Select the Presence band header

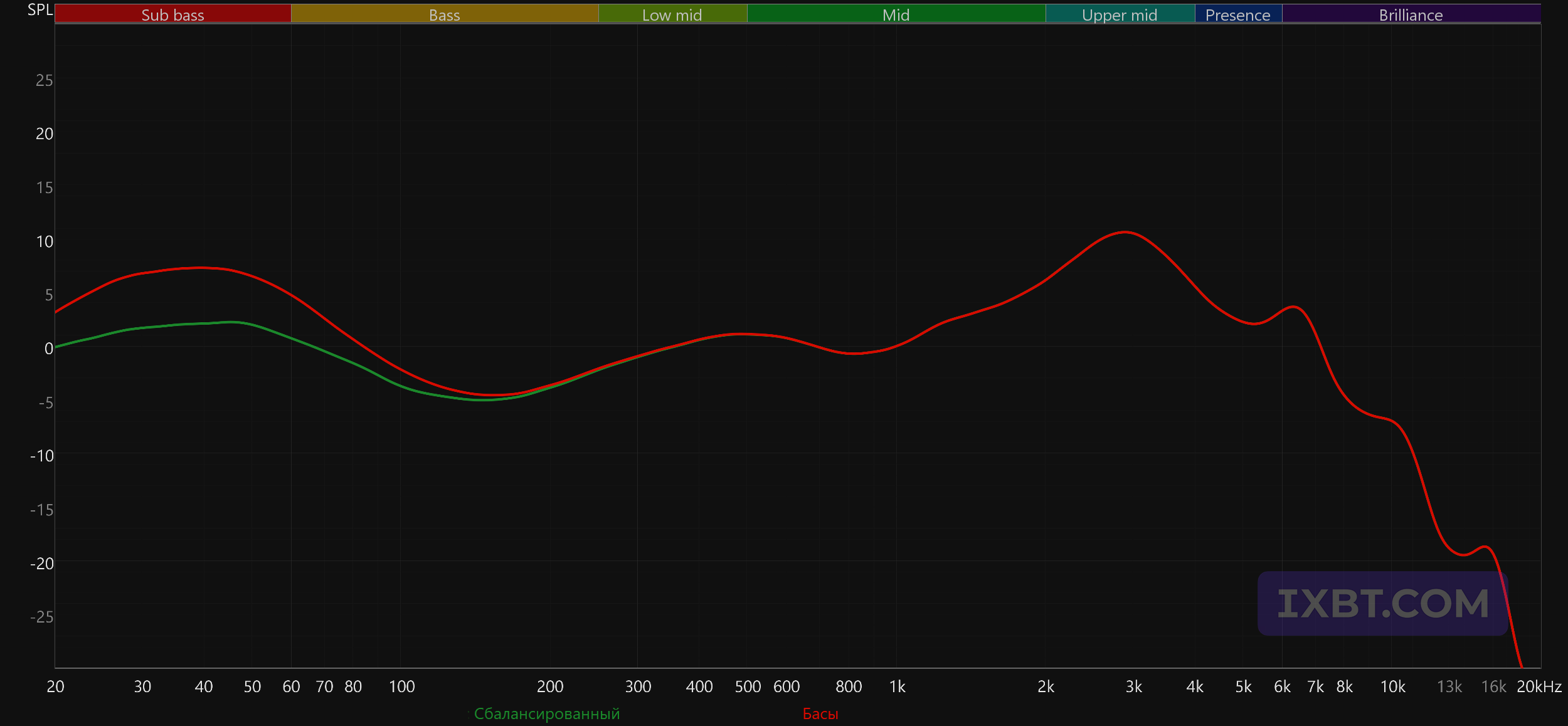pyautogui.click(x=1237, y=14)
